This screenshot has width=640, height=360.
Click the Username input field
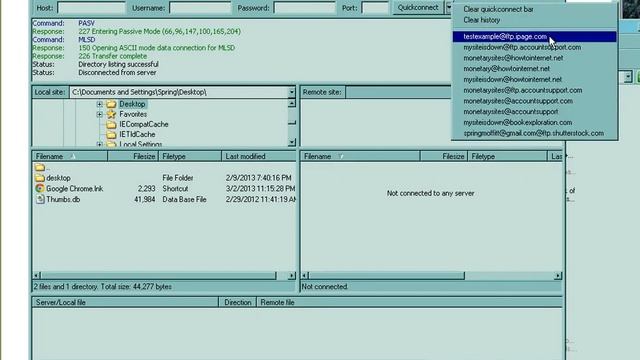[x=200, y=8]
